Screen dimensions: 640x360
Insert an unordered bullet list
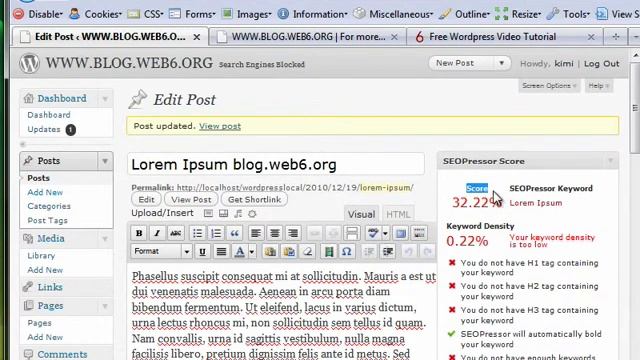[x=198, y=233]
